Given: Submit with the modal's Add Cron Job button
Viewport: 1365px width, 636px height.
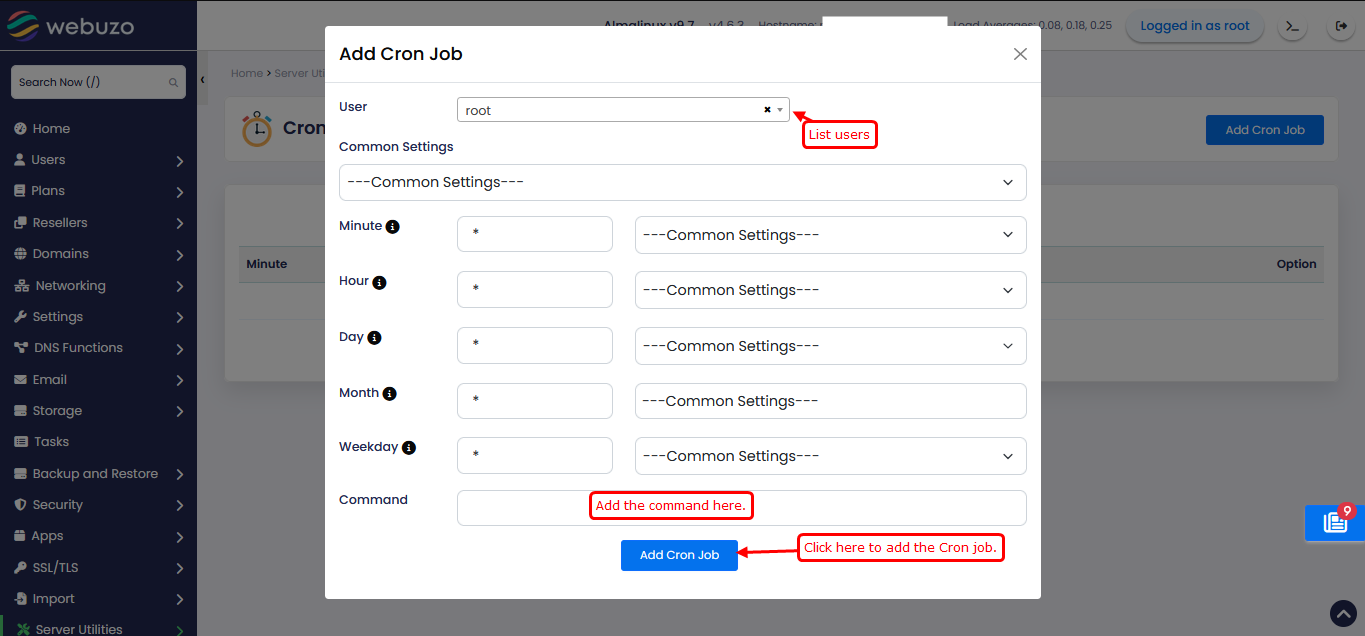Looking at the screenshot, I should (x=679, y=555).
